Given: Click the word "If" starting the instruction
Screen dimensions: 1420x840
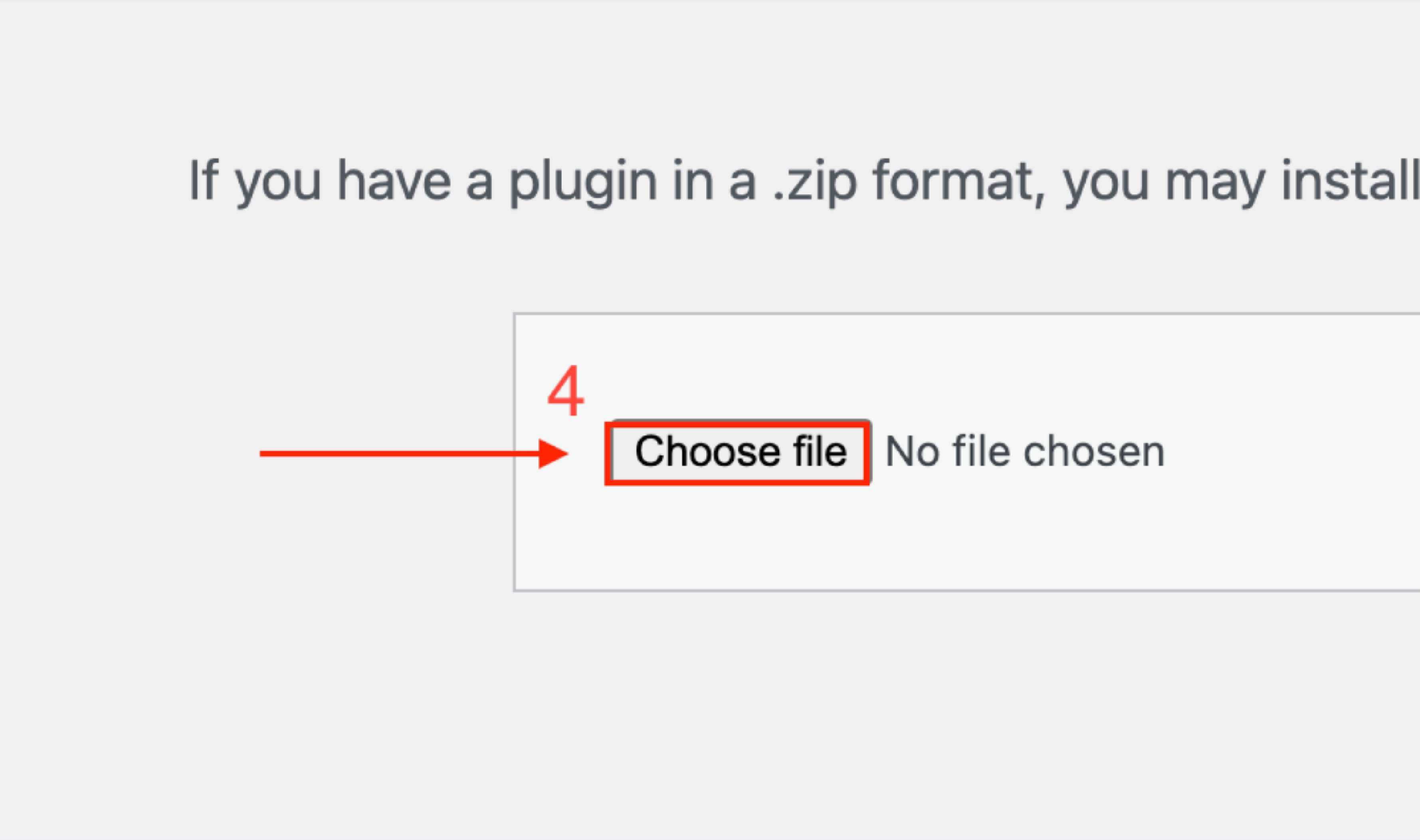Looking at the screenshot, I should (203, 181).
